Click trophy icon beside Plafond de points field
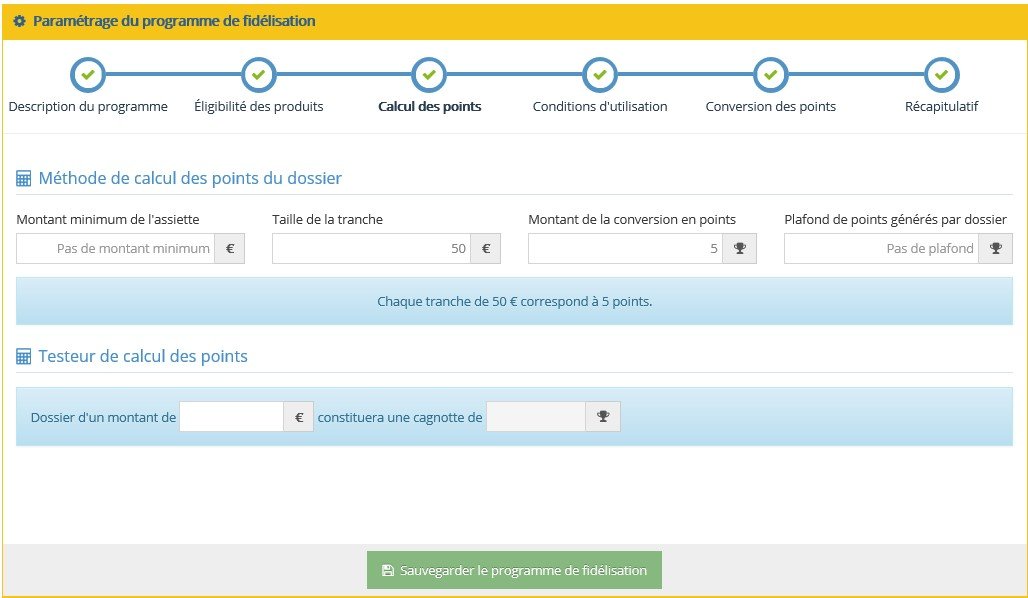The width and height of the screenshot is (1028, 598). (996, 249)
